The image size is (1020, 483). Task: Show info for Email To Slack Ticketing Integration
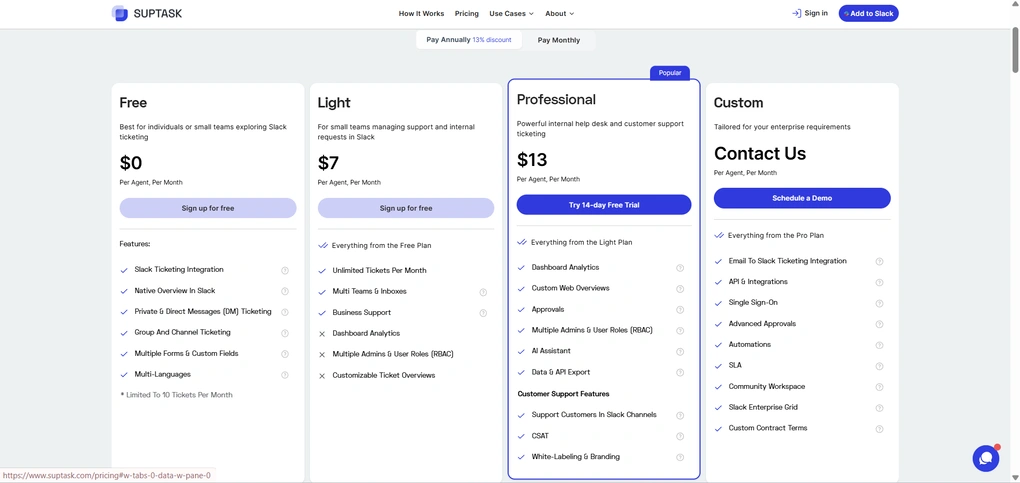pyautogui.click(x=879, y=262)
